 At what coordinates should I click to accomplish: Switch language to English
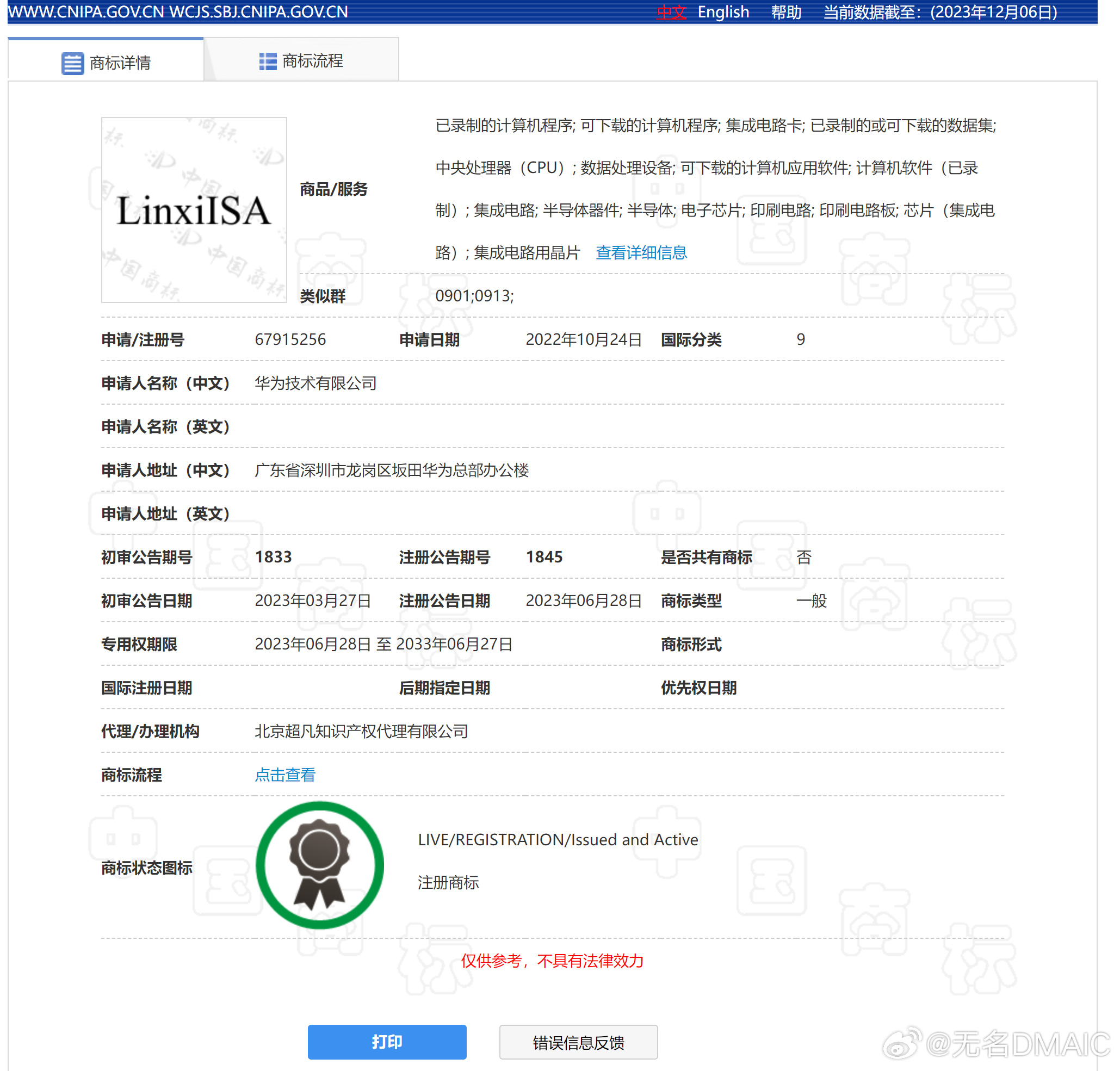click(x=723, y=12)
